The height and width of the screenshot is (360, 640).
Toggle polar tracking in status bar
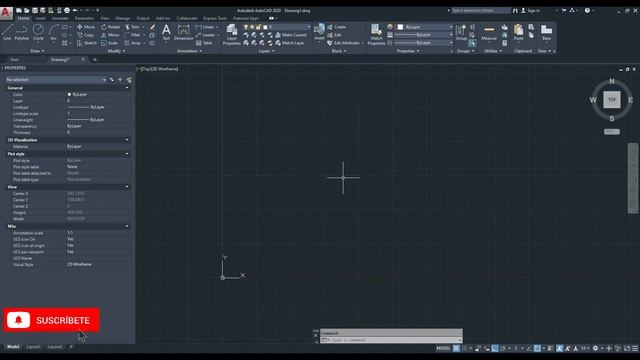503,348
